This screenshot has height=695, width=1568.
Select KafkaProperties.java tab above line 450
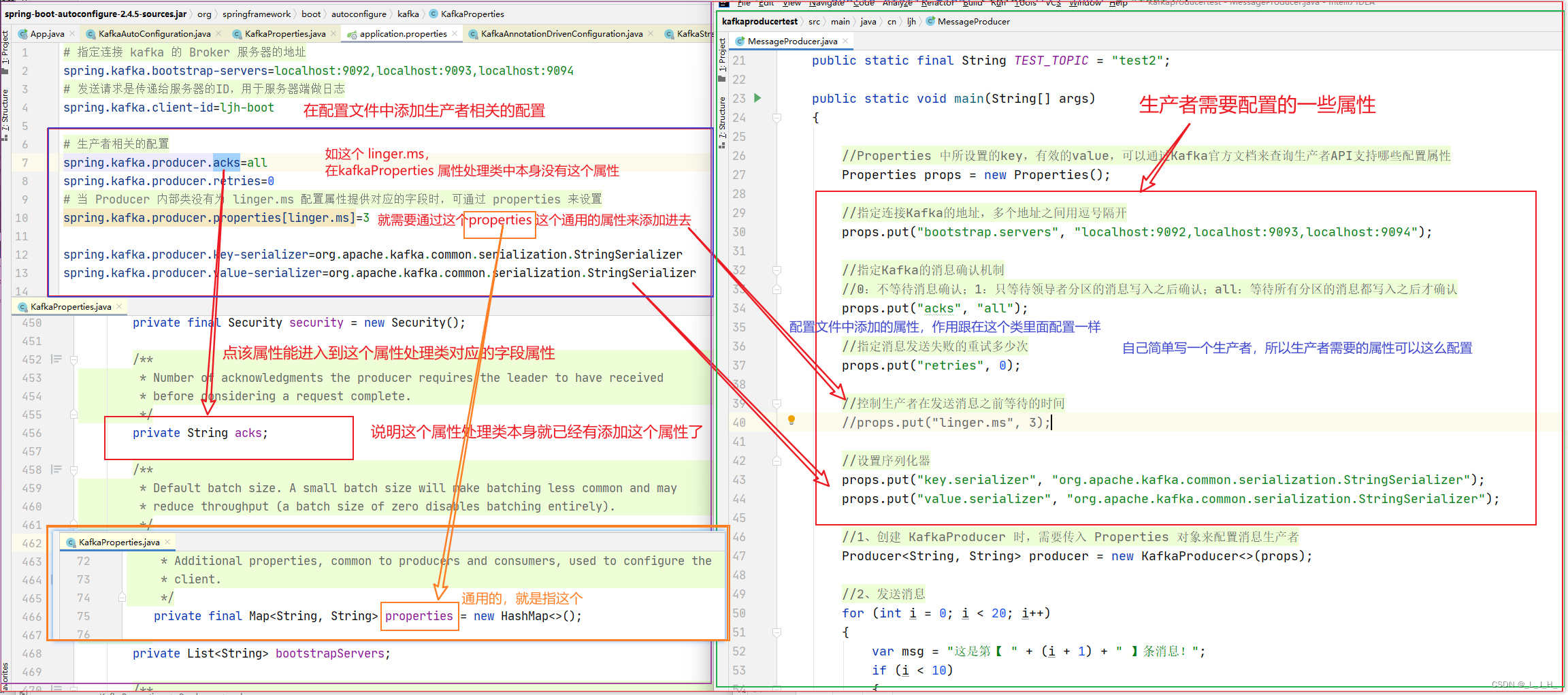(x=71, y=306)
